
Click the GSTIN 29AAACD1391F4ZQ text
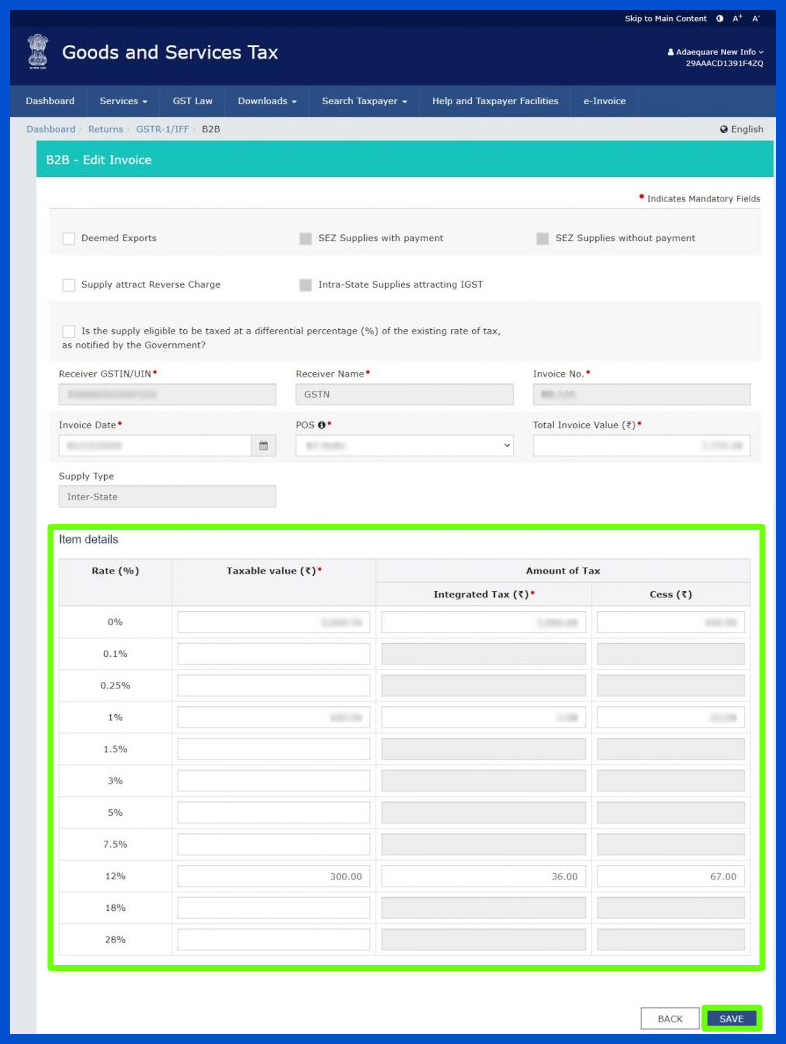pyautogui.click(x=725, y=63)
